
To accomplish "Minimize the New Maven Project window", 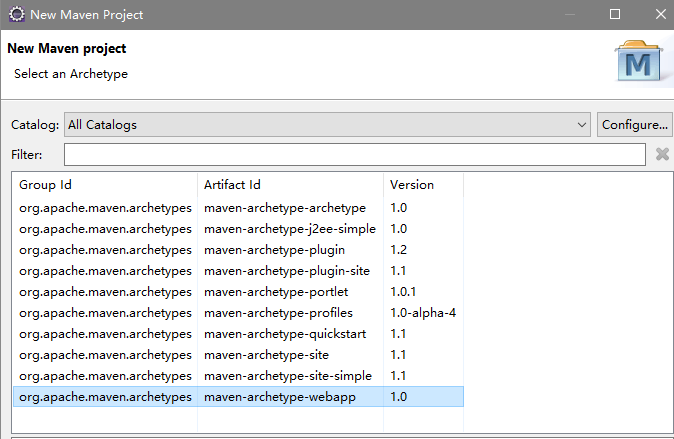I will point(570,14).
